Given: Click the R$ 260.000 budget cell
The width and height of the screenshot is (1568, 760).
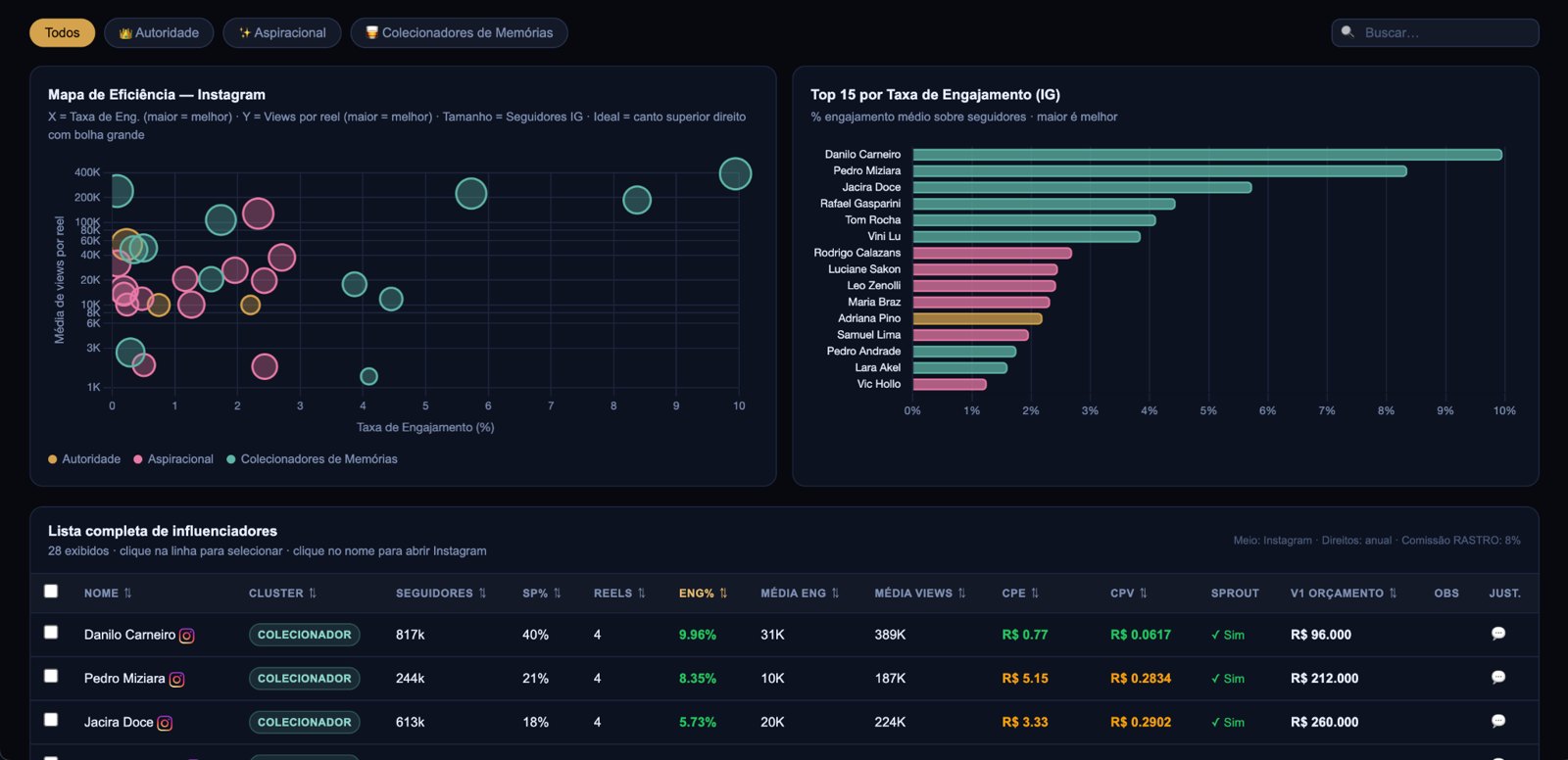Looking at the screenshot, I should (x=1324, y=722).
